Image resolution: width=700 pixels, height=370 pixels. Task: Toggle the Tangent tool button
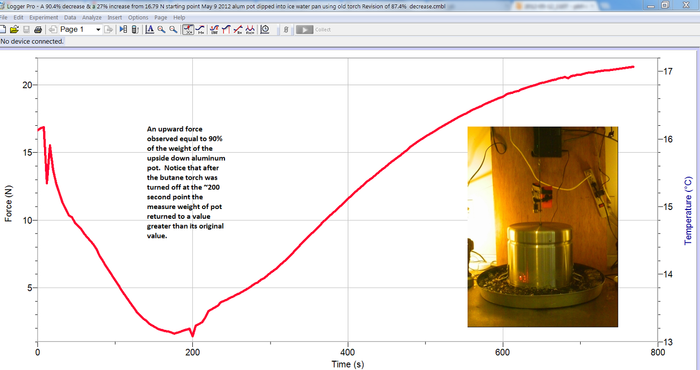(200, 29)
